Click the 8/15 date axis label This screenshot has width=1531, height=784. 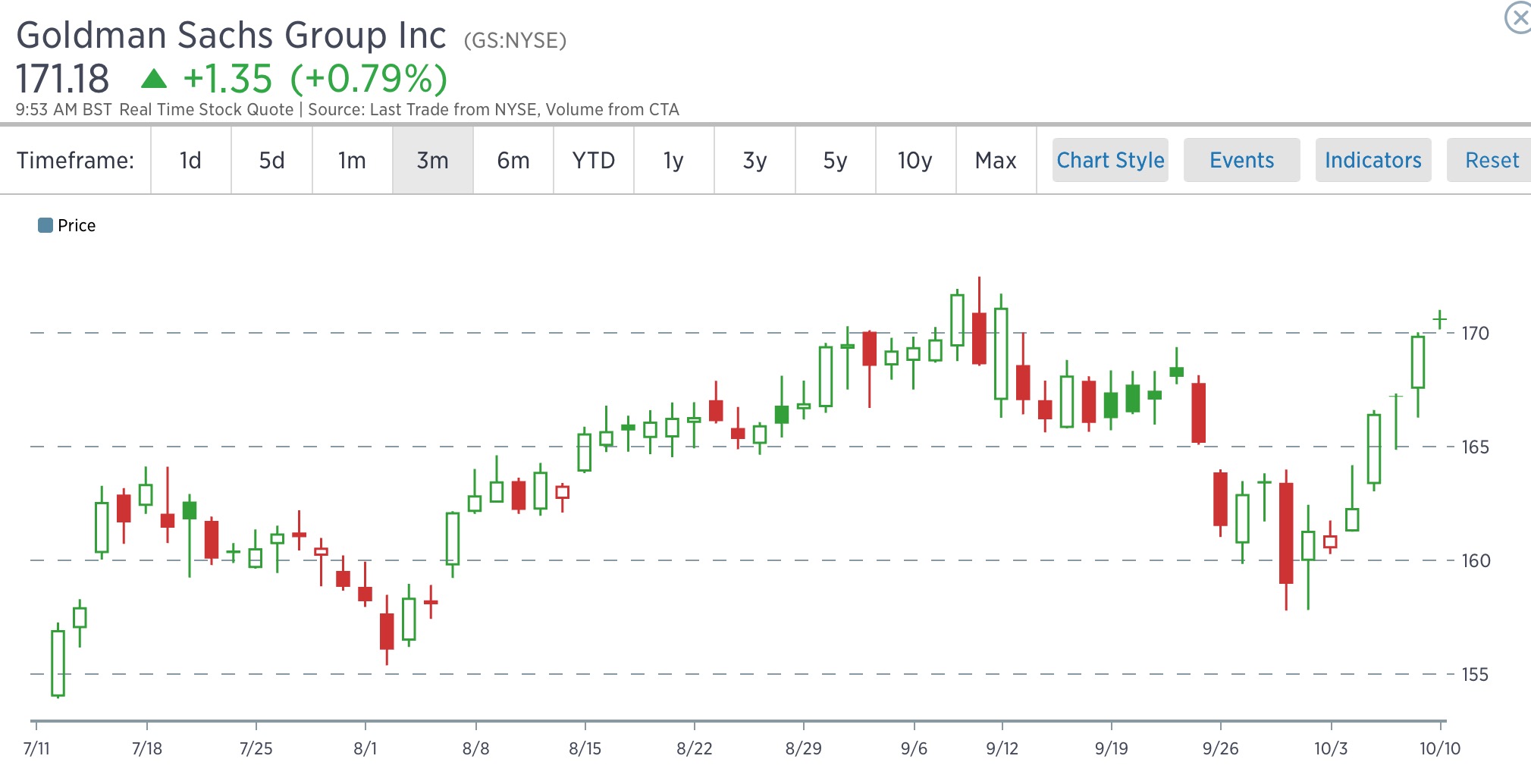coord(585,748)
